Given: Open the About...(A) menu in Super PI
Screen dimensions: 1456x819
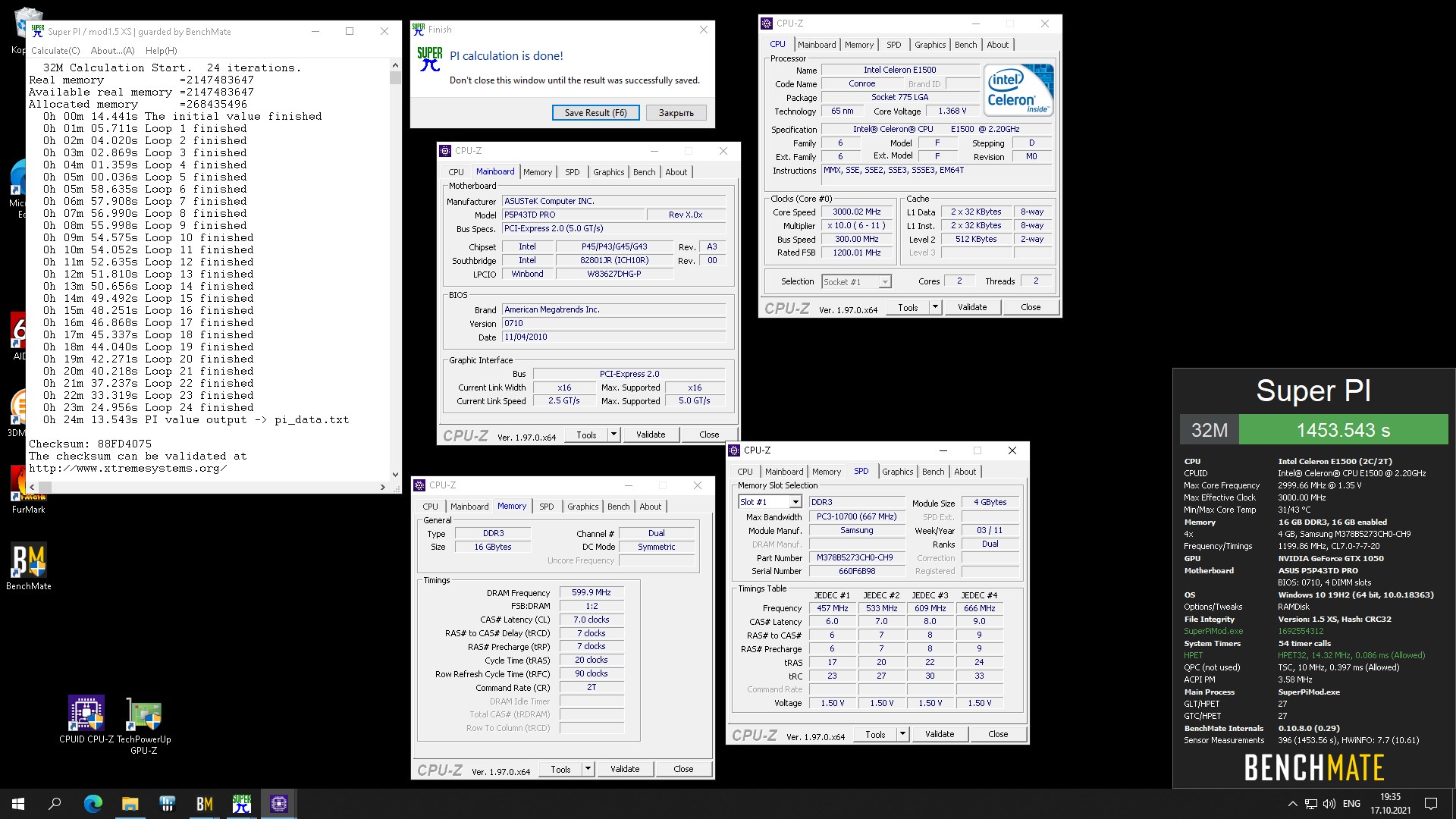Looking at the screenshot, I should 112,51.
